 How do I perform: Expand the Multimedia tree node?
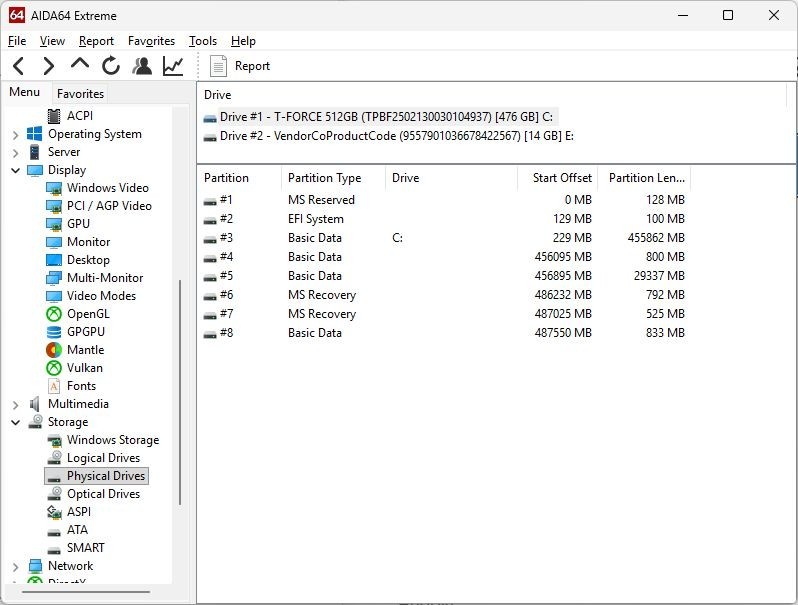pyautogui.click(x=16, y=405)
